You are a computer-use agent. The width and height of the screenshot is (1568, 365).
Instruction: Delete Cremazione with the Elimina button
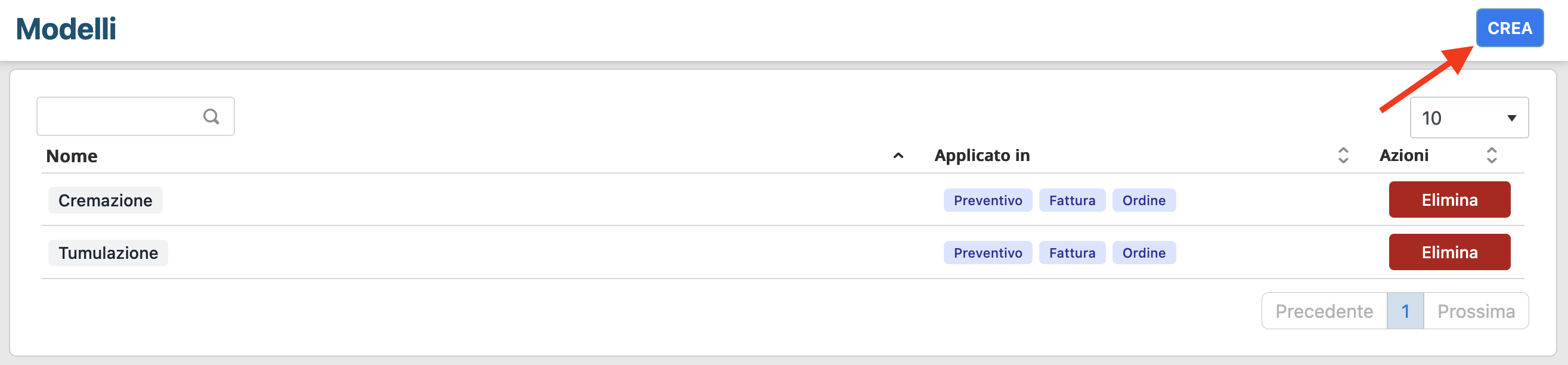point(1449,200)
